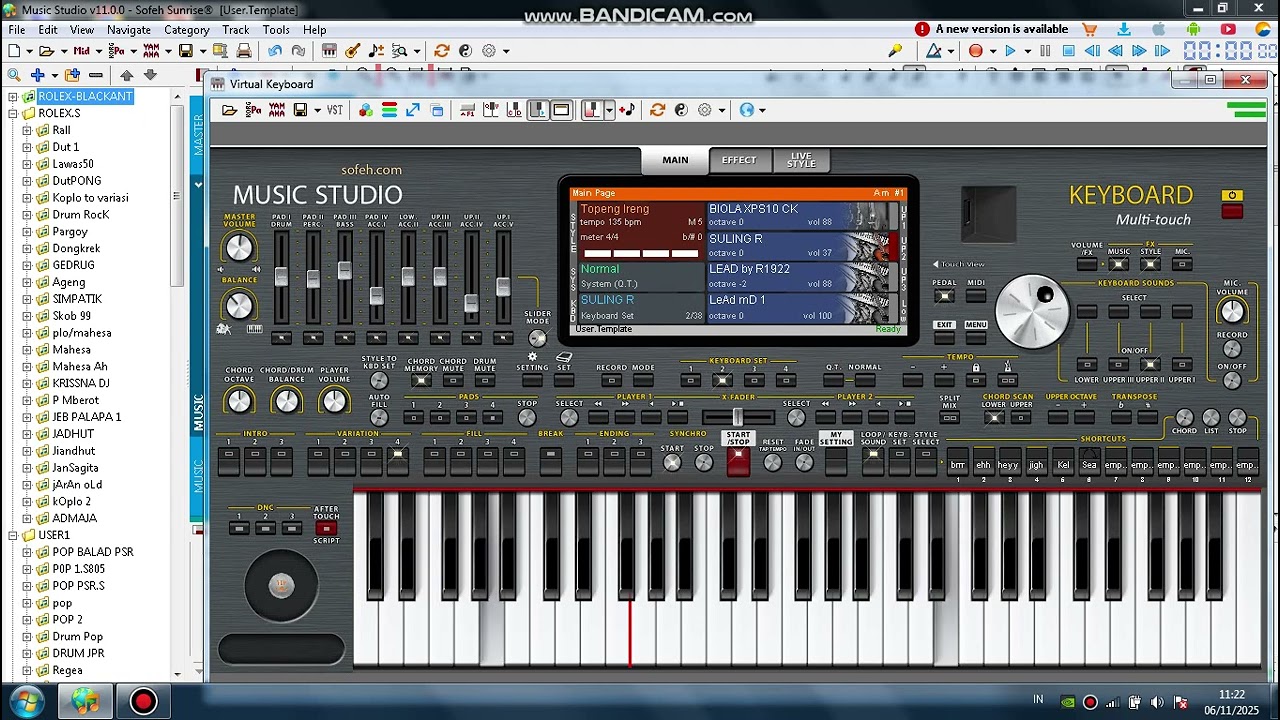The height and width of the screenshot is (720, 1280).
Task: Click the undo arrow in main toolbar
Action: pos(275,50)
